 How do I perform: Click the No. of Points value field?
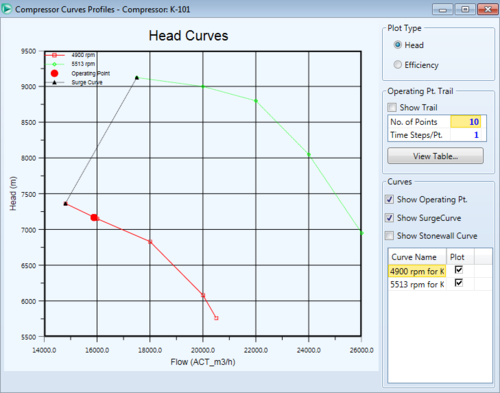point(466,122)
